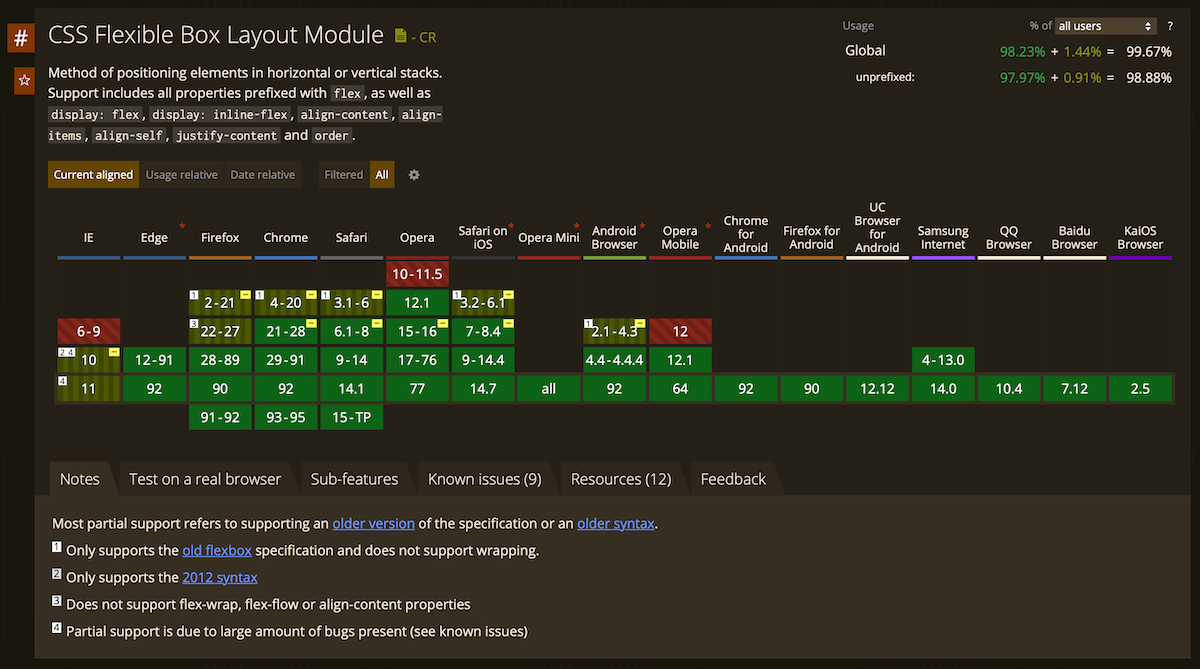Open the green spec document icon next to CR
The image size is (1200, 669).
pos(400,36)
